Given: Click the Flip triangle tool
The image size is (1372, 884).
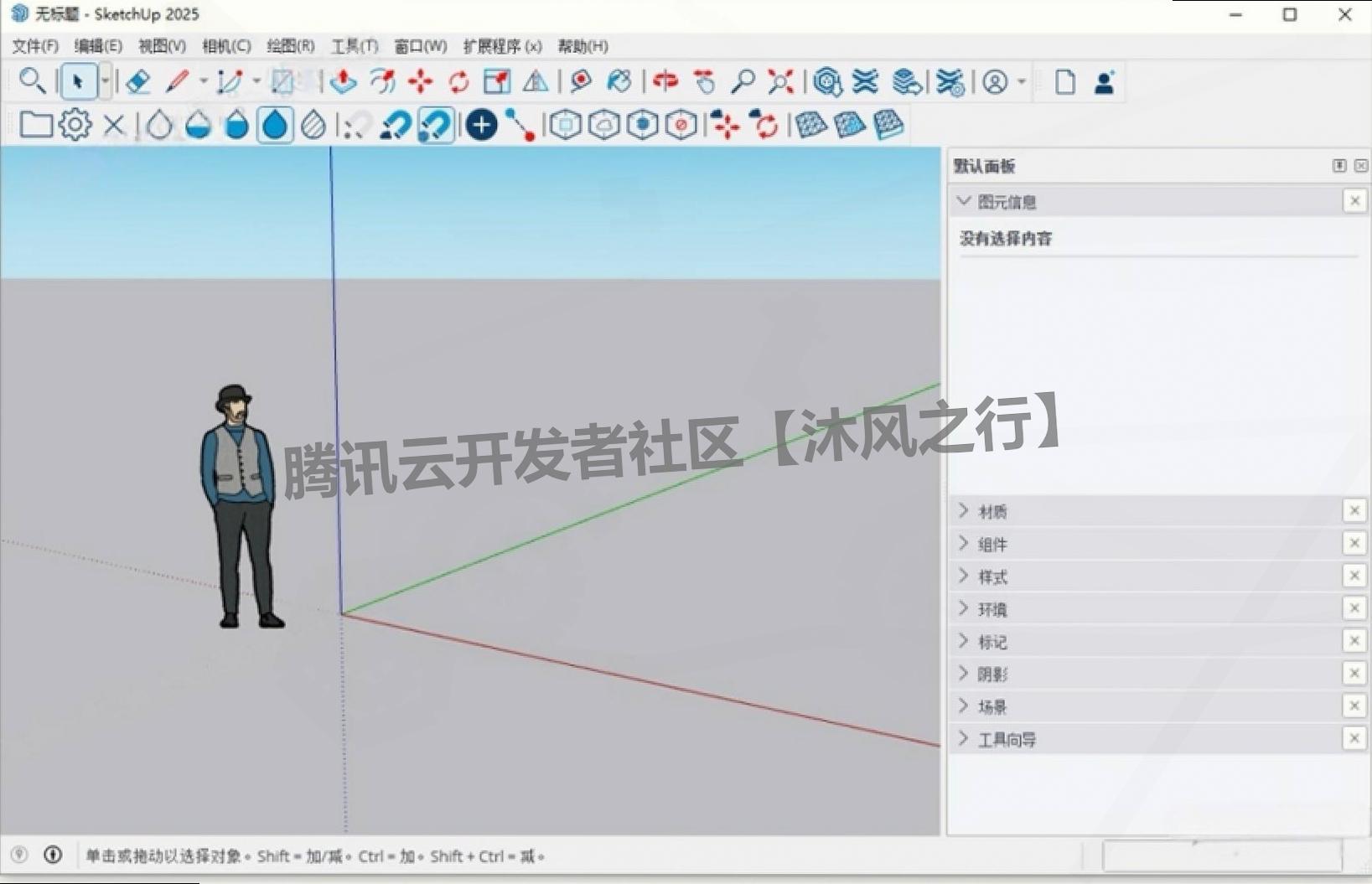Looking at the screenshot, I should [x=536, y=82].
